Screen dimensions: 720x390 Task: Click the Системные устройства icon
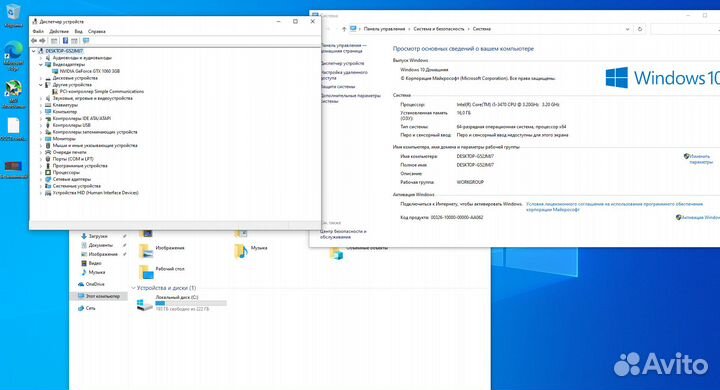click(48, 186)
